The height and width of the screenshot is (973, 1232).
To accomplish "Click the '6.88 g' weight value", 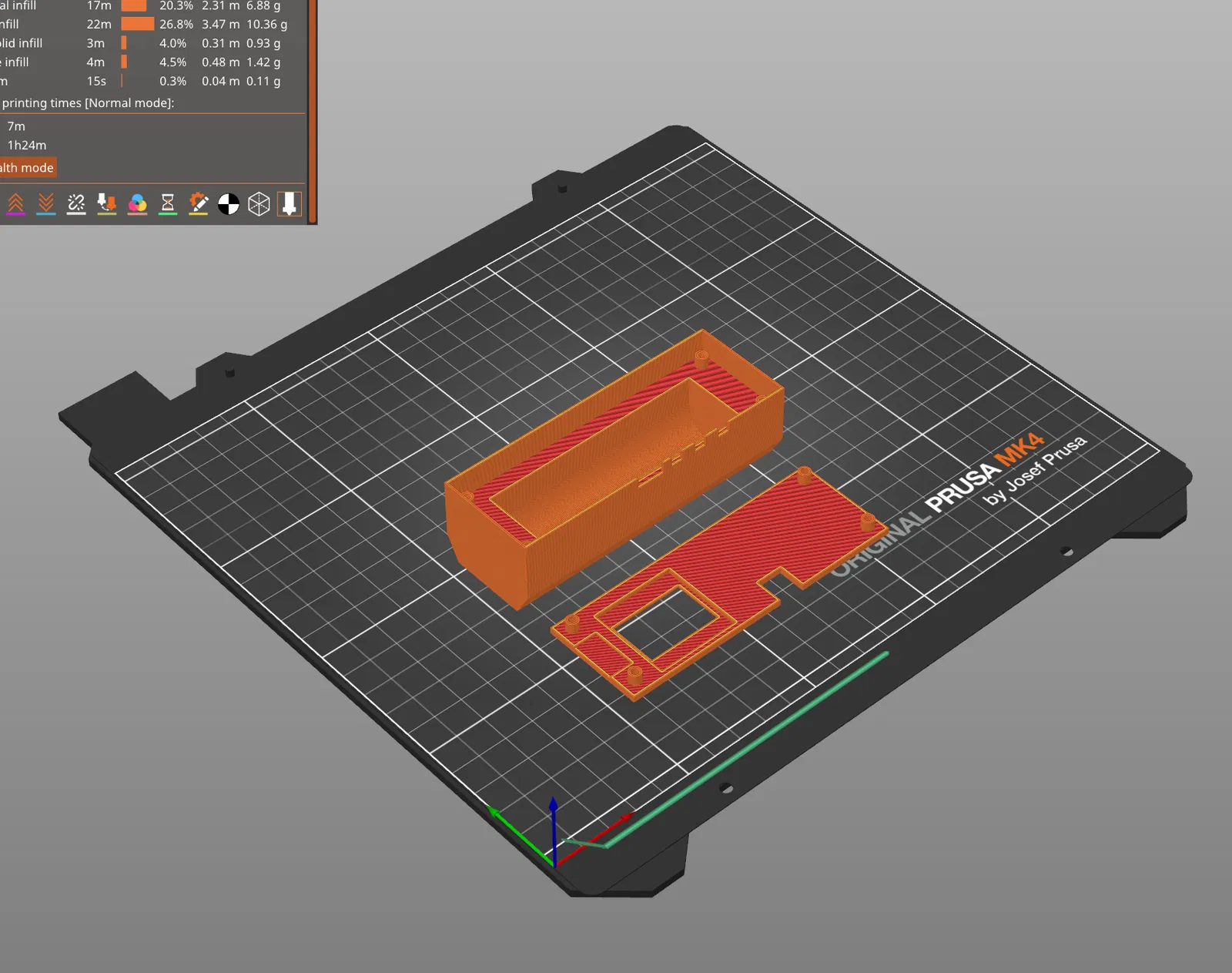I will coord(263,5).
